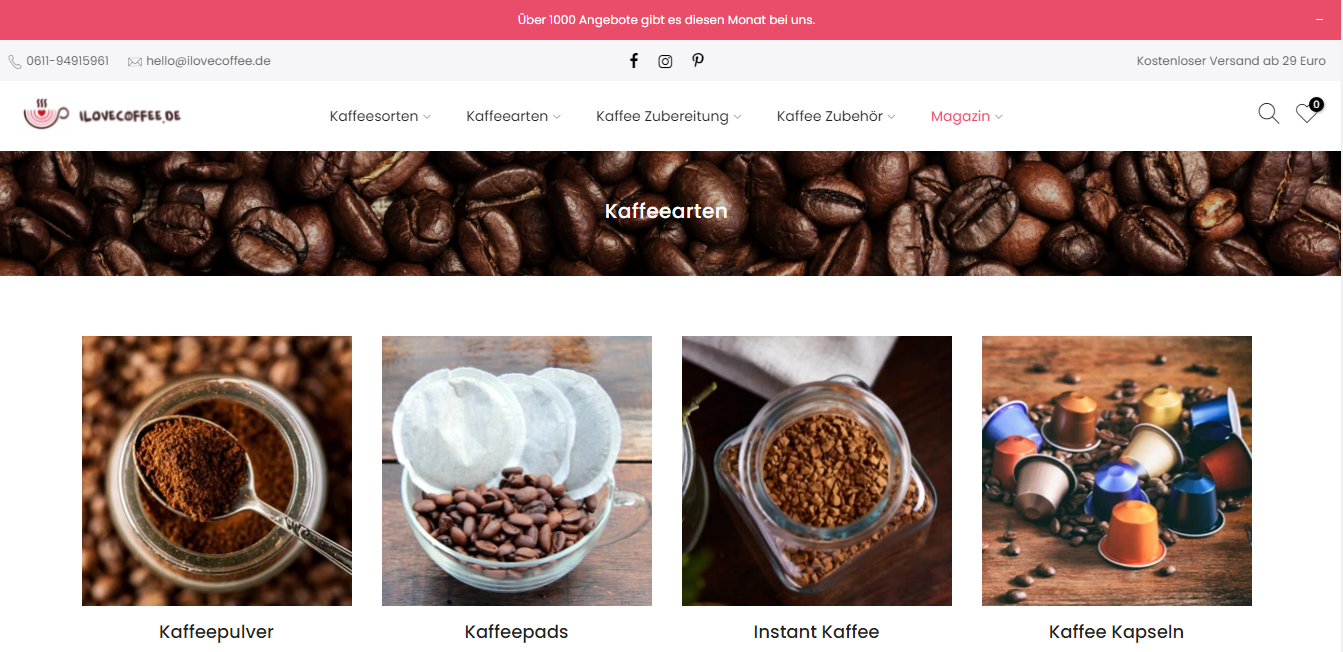Image resolution: width=1343 pixels, height=652 pixels.
Task: Expand the Kaffeearten dropdown menu
Action: click(513, 116)
